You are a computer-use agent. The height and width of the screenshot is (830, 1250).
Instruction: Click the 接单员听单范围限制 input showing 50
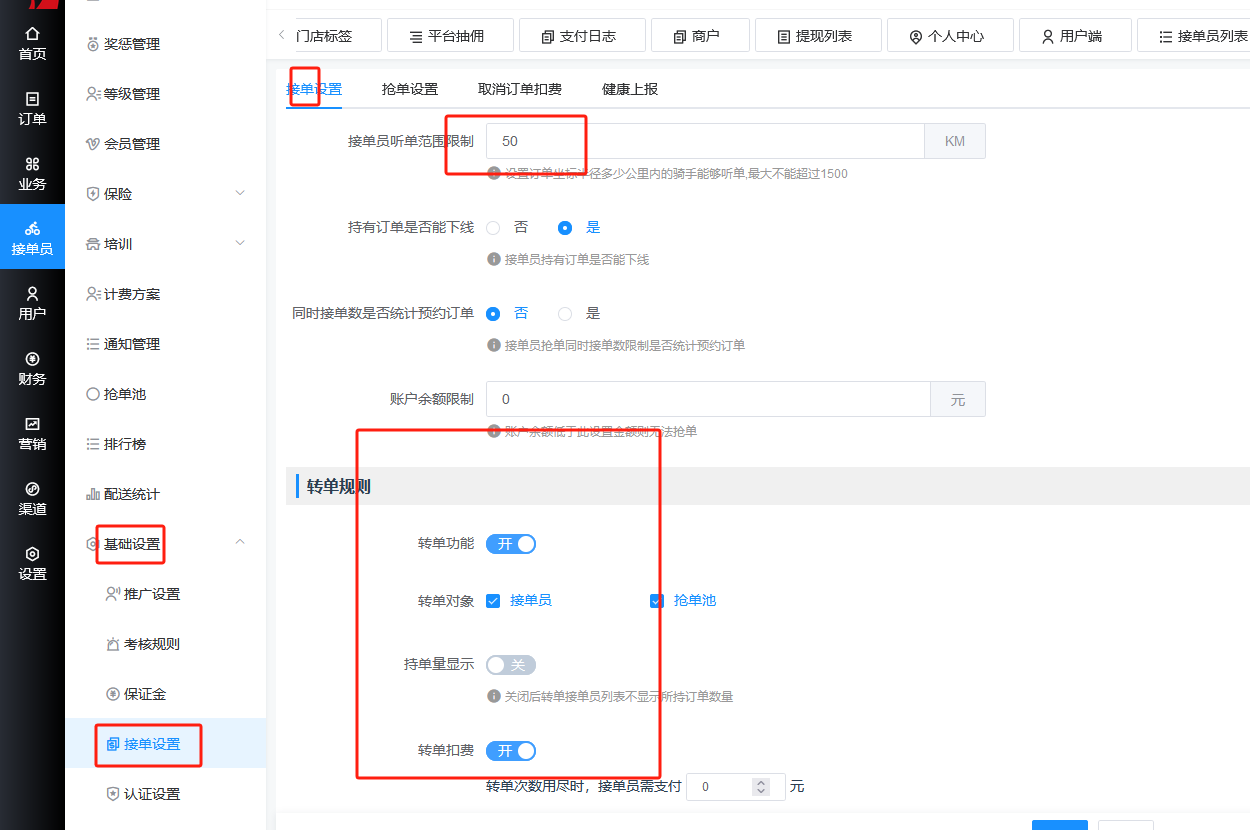(705, 141)
